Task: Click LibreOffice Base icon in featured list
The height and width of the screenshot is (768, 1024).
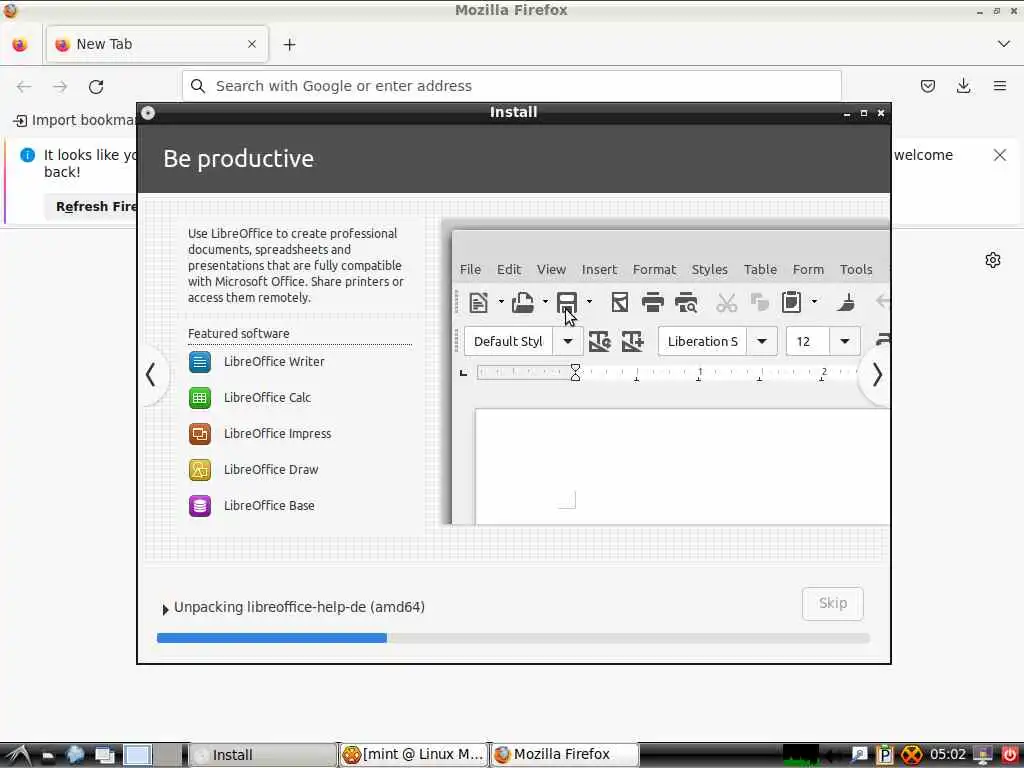Action: click(200, 505)
